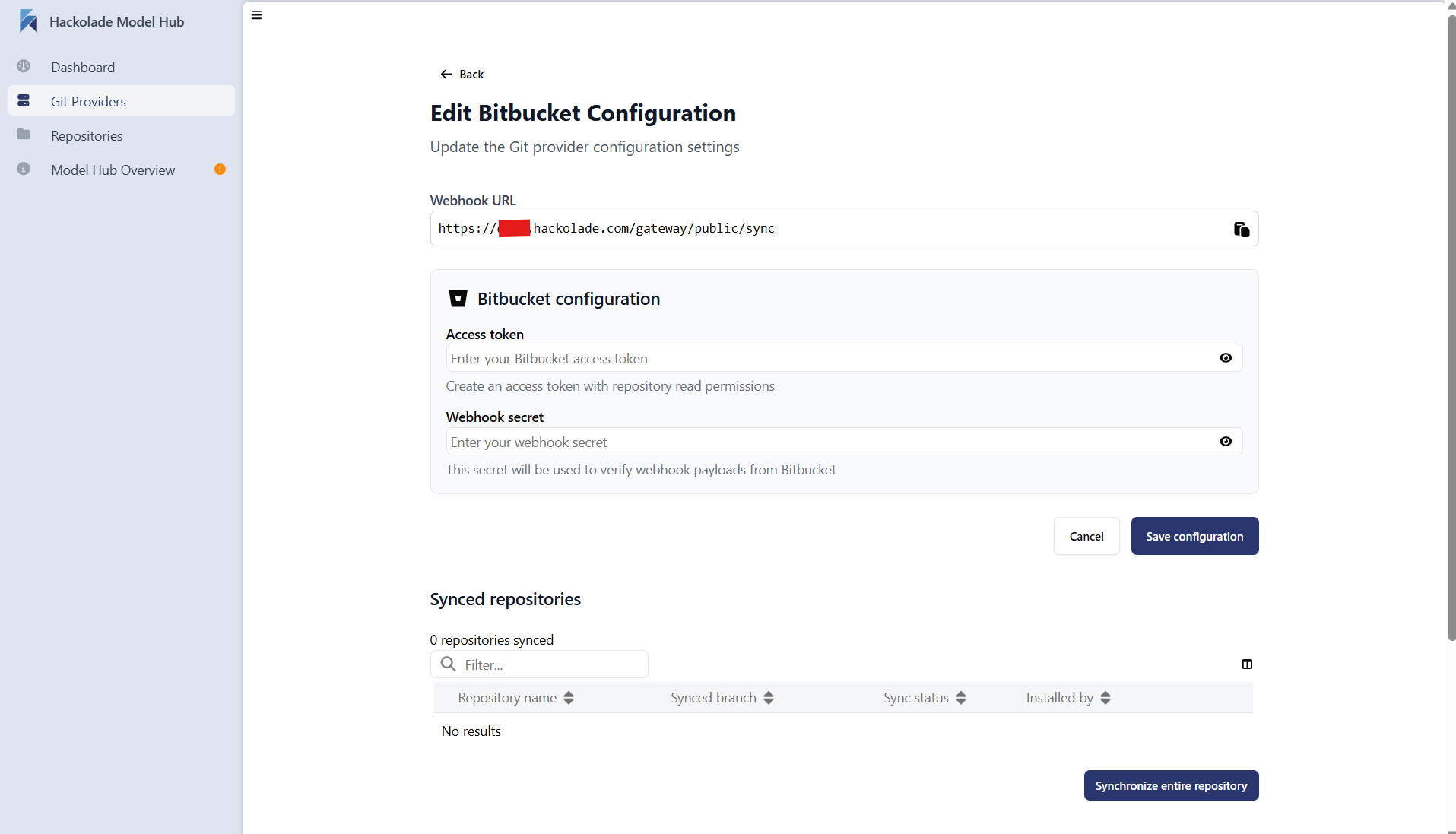Cancel the configuration changes

(1086, 536)
